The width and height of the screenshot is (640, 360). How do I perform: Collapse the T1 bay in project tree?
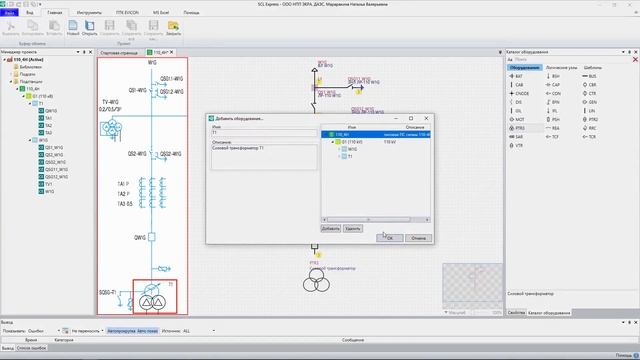pos(30,104)
